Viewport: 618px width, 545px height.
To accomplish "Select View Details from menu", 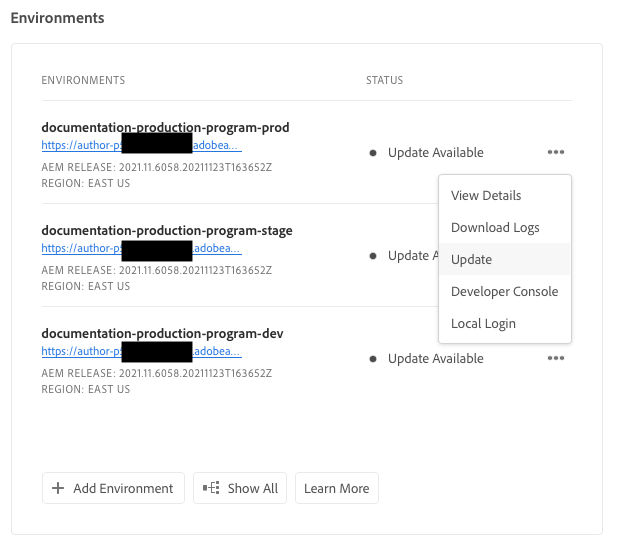I will (486, 195).
